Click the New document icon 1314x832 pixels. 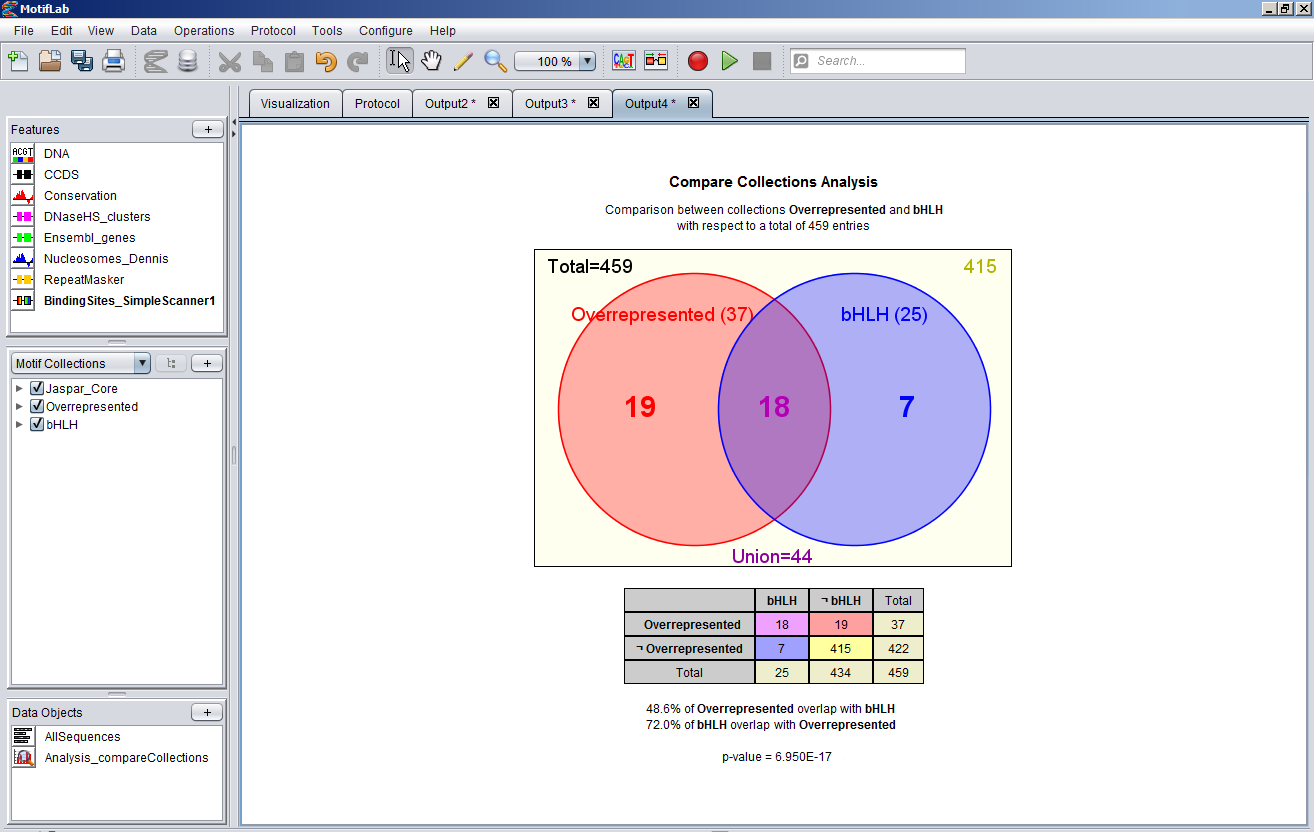(18, 61)
